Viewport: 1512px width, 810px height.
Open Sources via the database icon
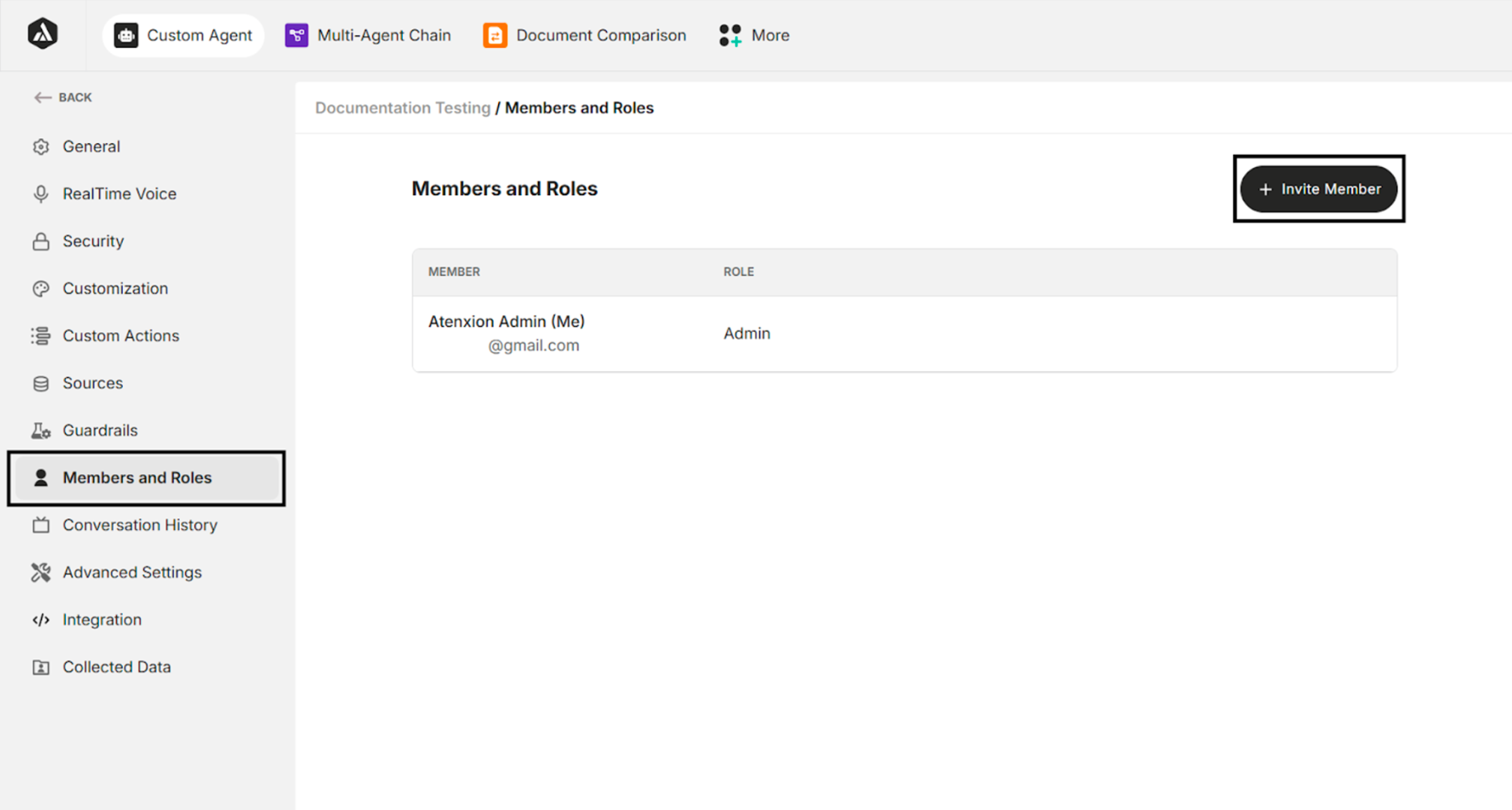point(41,383)
